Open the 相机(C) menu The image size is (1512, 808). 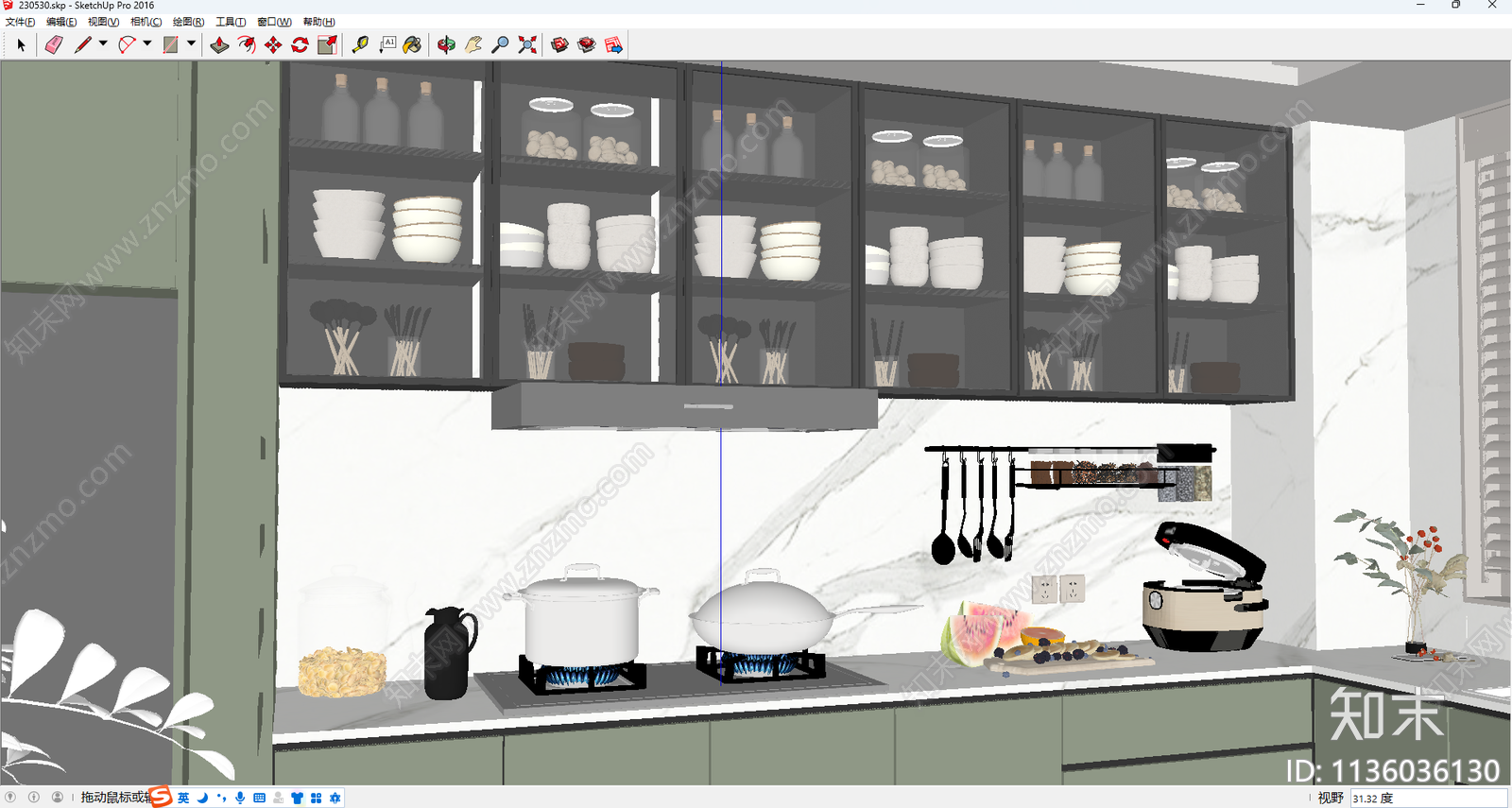pyautogui.click(x=146, y=22)
